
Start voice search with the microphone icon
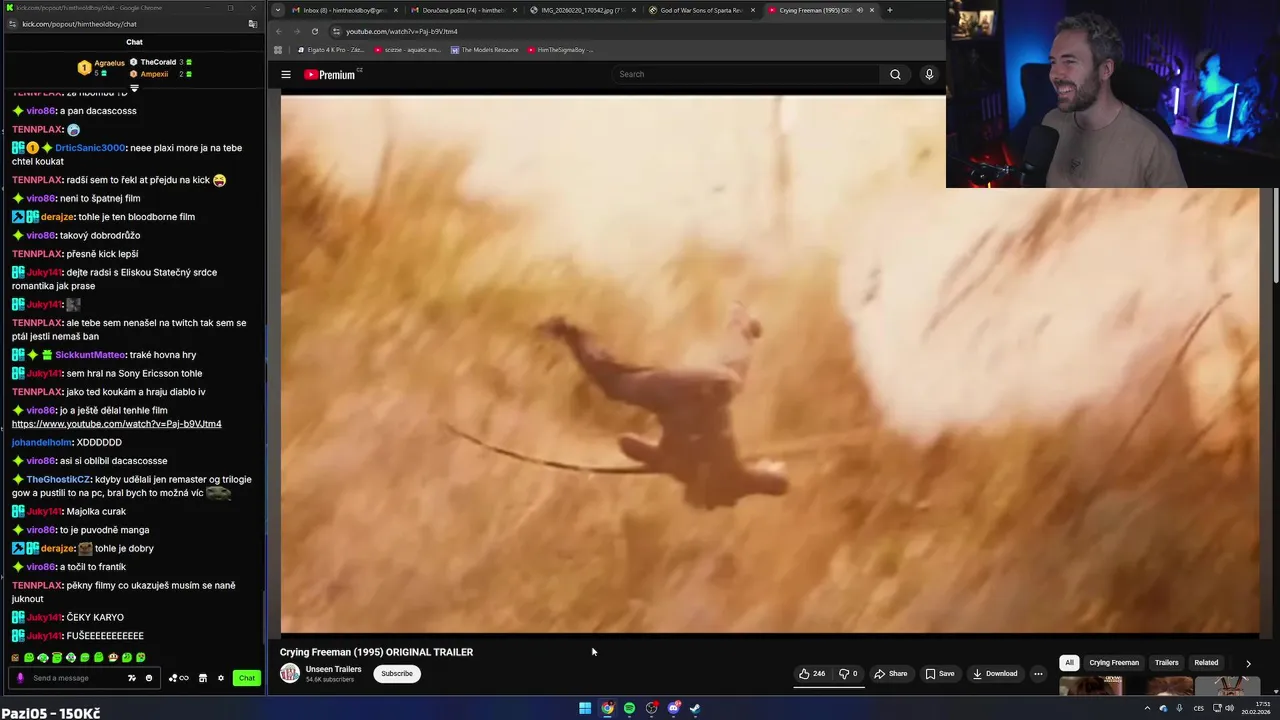929,74
